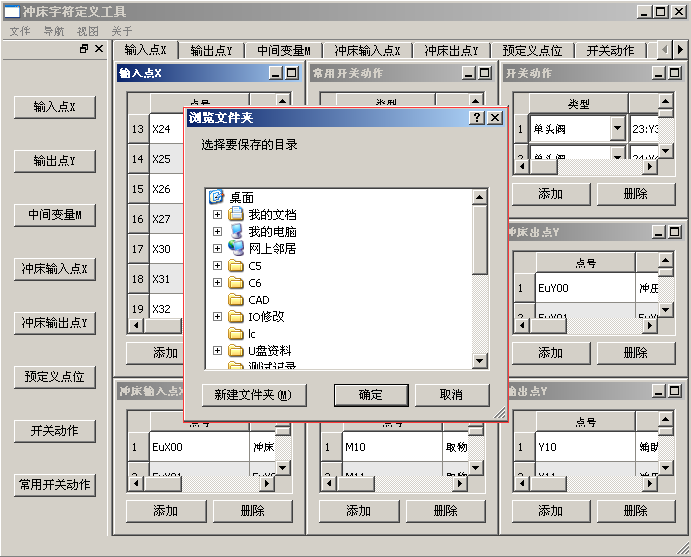Expand the C5 folder node
Viewport: 691px width, 557px height.
click(x=217, y=266)
